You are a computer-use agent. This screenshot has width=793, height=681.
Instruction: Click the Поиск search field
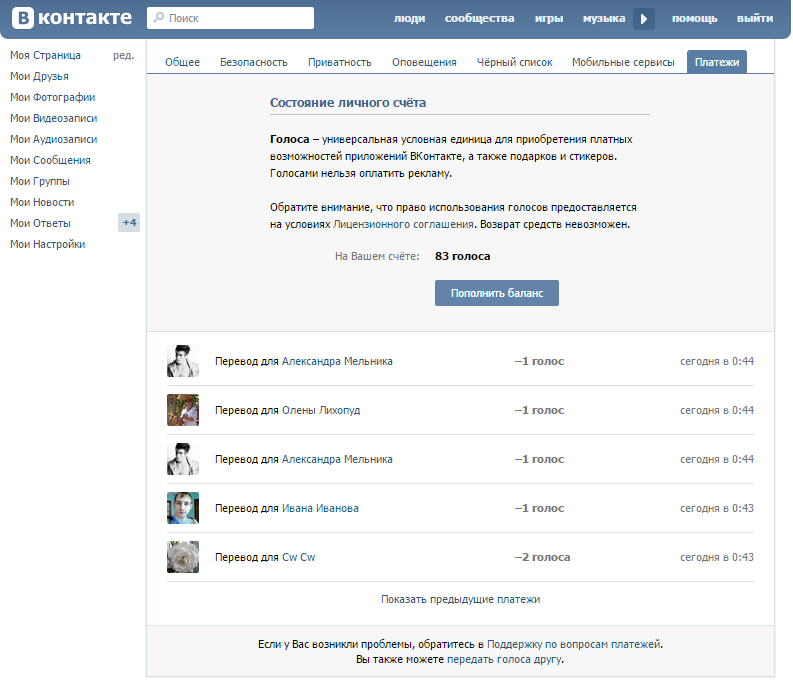pos(230,18)
